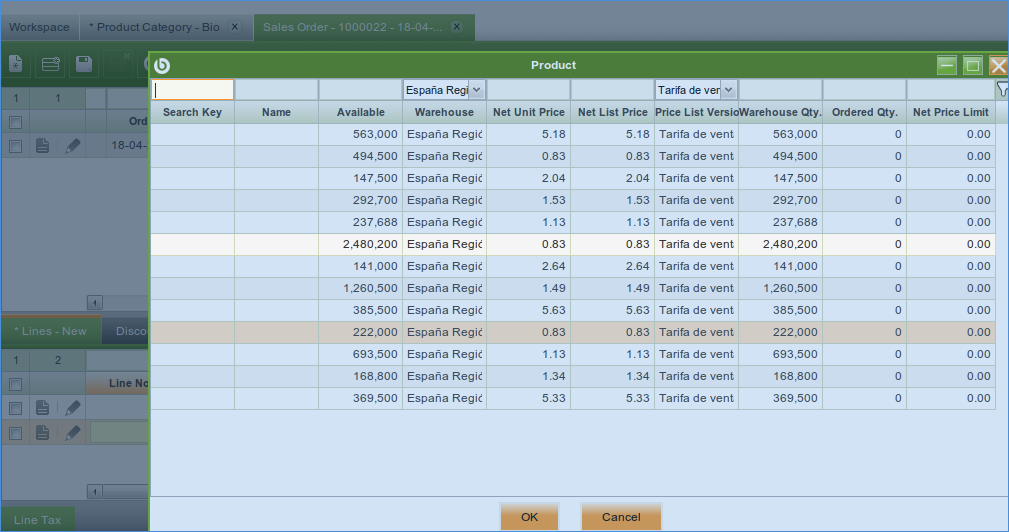Switch to the Workspace tab
The height and width of the screenshot is (532, 1009).
pyautogui.click(x=40, y=27)
